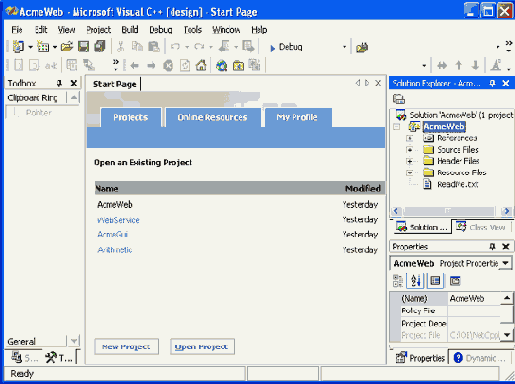
Task: Open the Project menu
Action: click(x=99, y=30)
